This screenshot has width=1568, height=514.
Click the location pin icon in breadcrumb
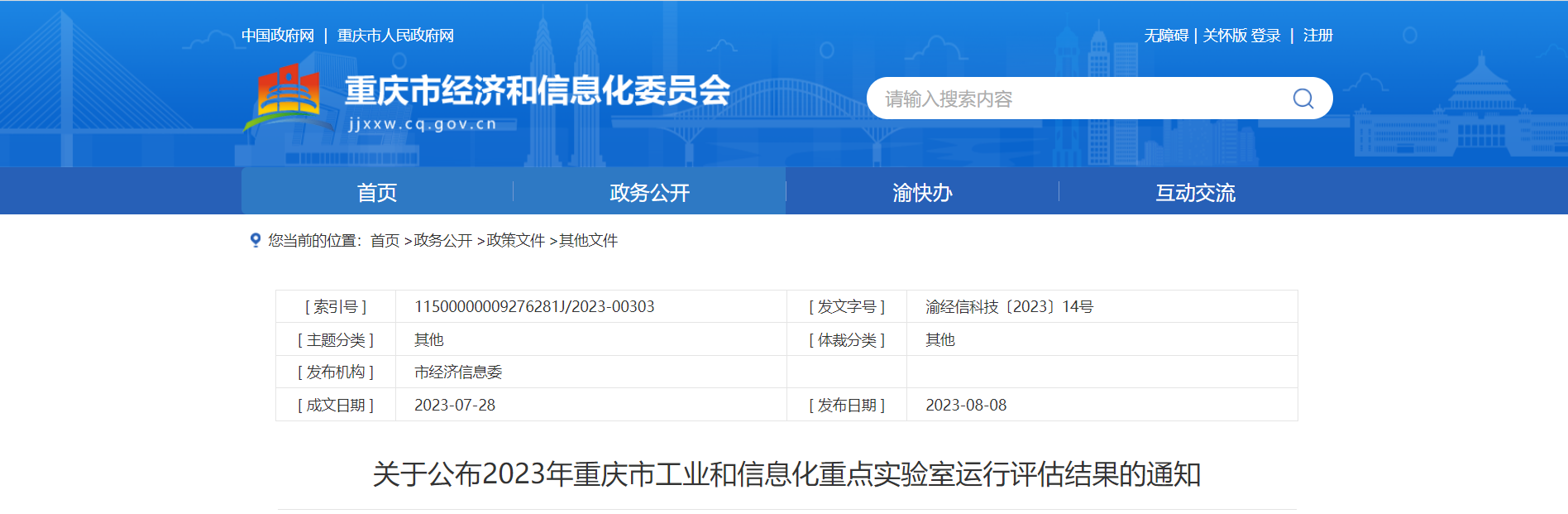point(256,240)
